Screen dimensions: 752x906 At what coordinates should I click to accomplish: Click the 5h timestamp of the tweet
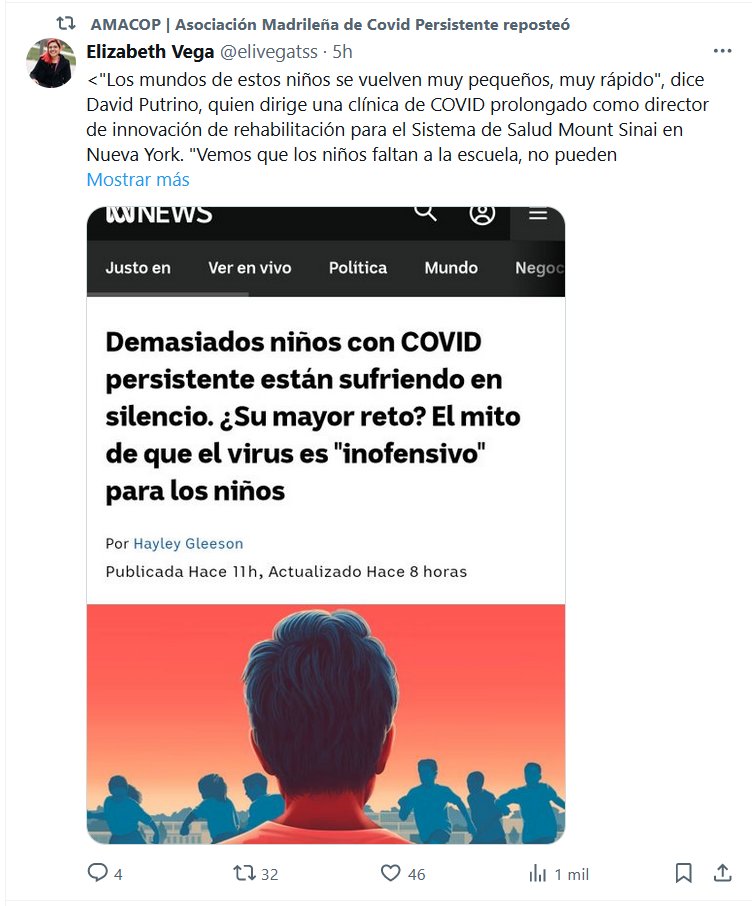[342, 51]
